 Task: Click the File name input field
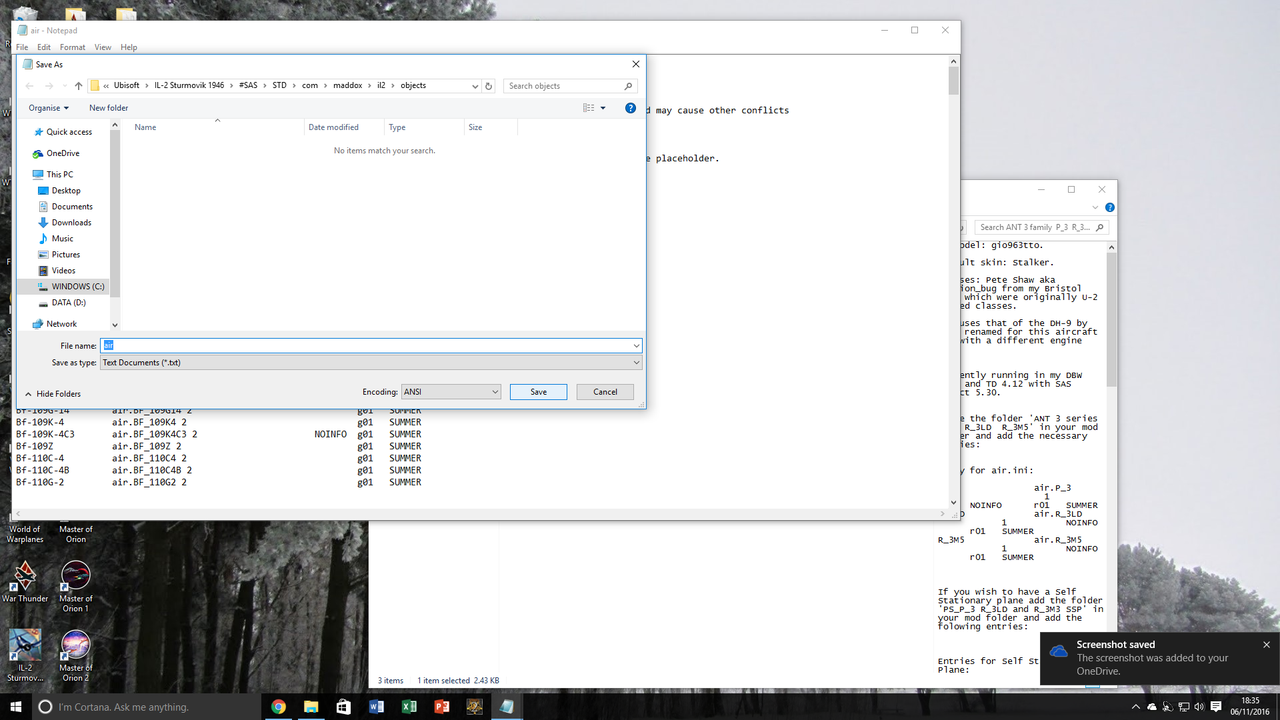[x=371, y=345]
